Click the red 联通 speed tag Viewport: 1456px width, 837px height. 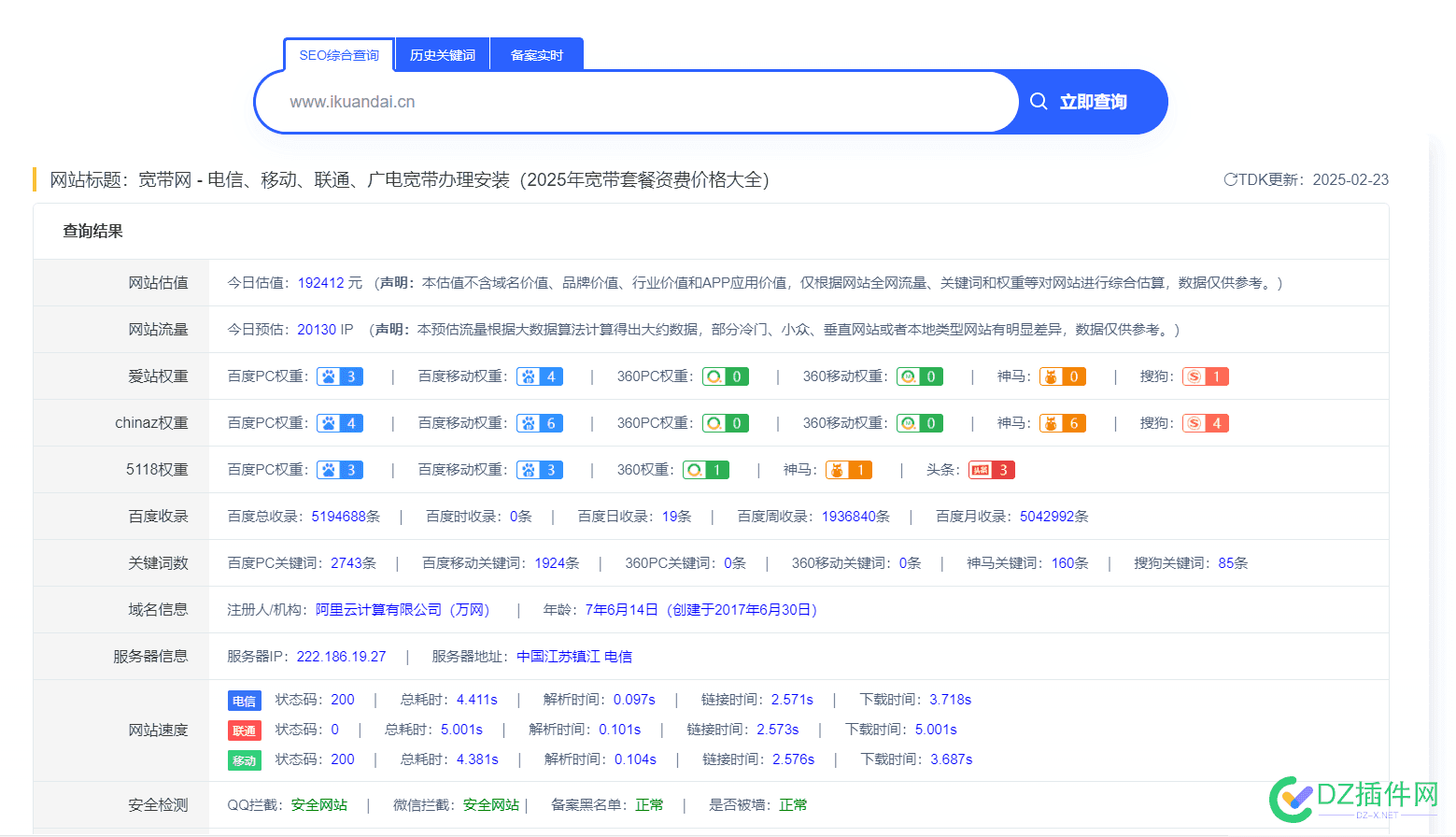[x=245, y=731]
